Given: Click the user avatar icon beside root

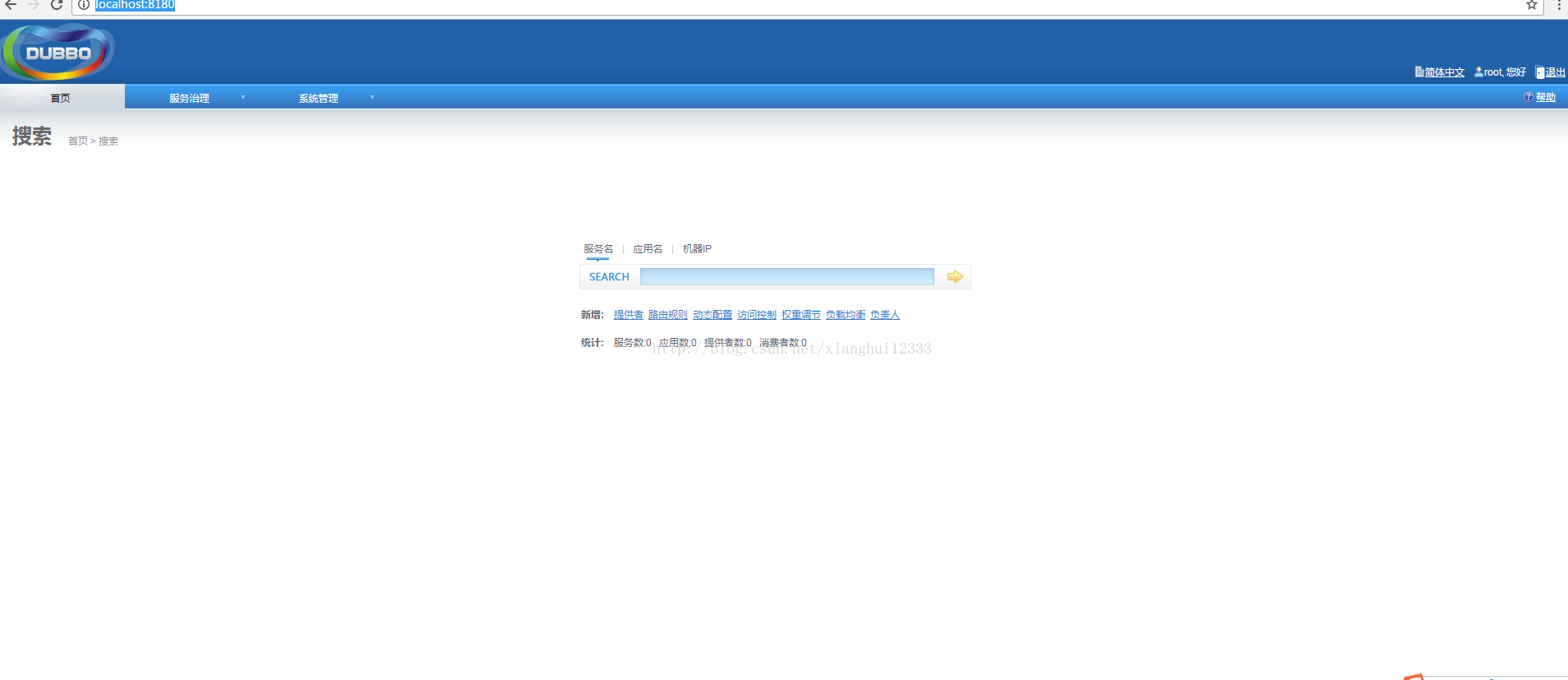Looking at the screenshot, I should pos(1478,72).
